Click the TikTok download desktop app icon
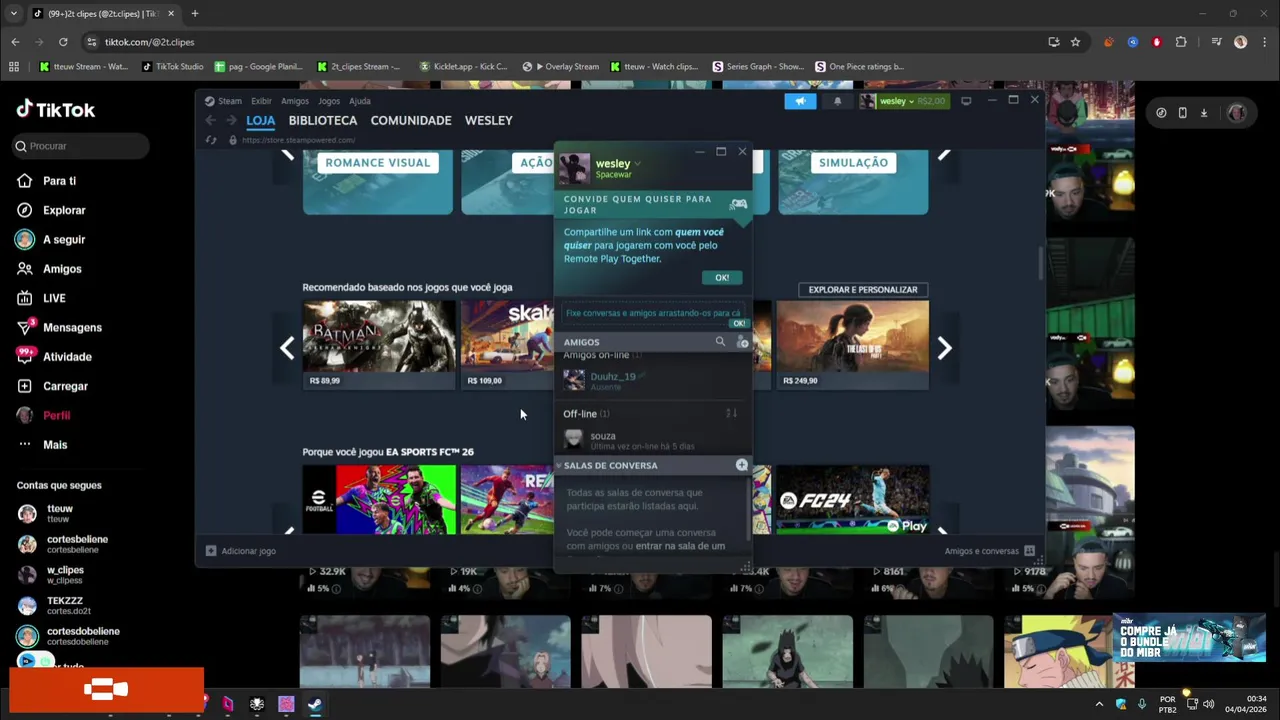The image size is (1280, 720). point(1204,113)
